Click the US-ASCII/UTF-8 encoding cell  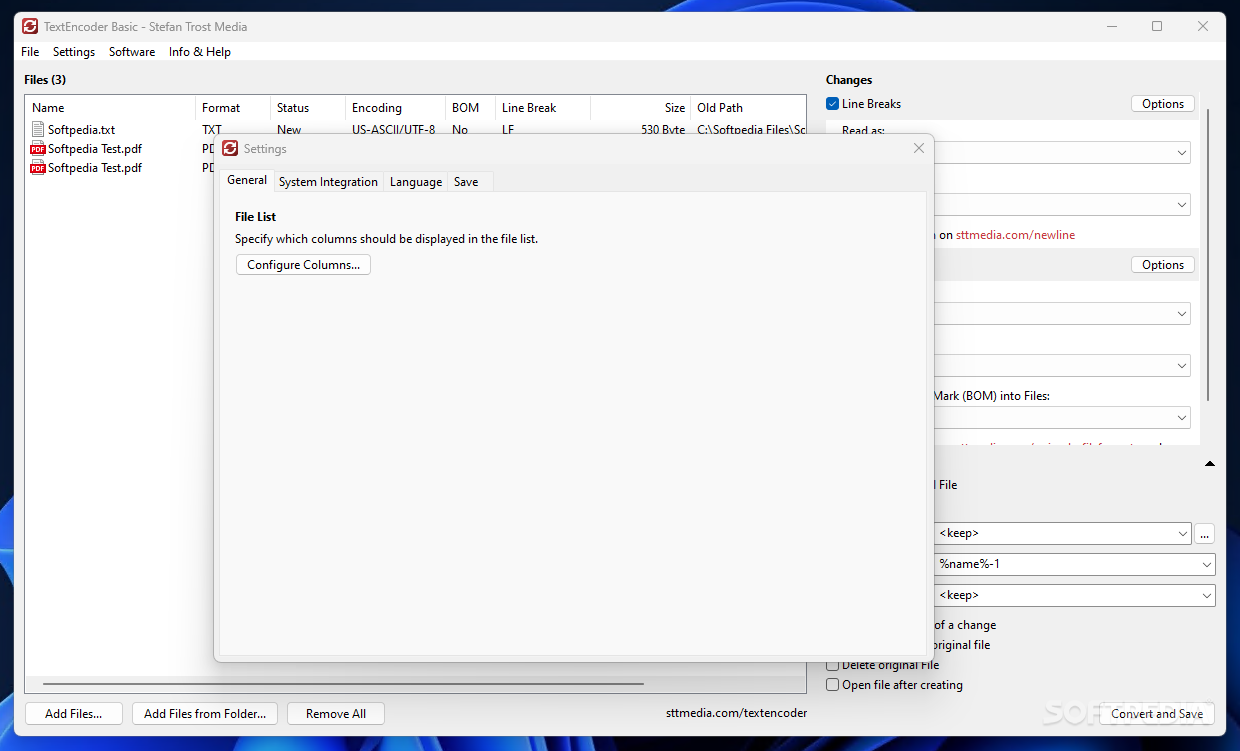tap(393, 130)
